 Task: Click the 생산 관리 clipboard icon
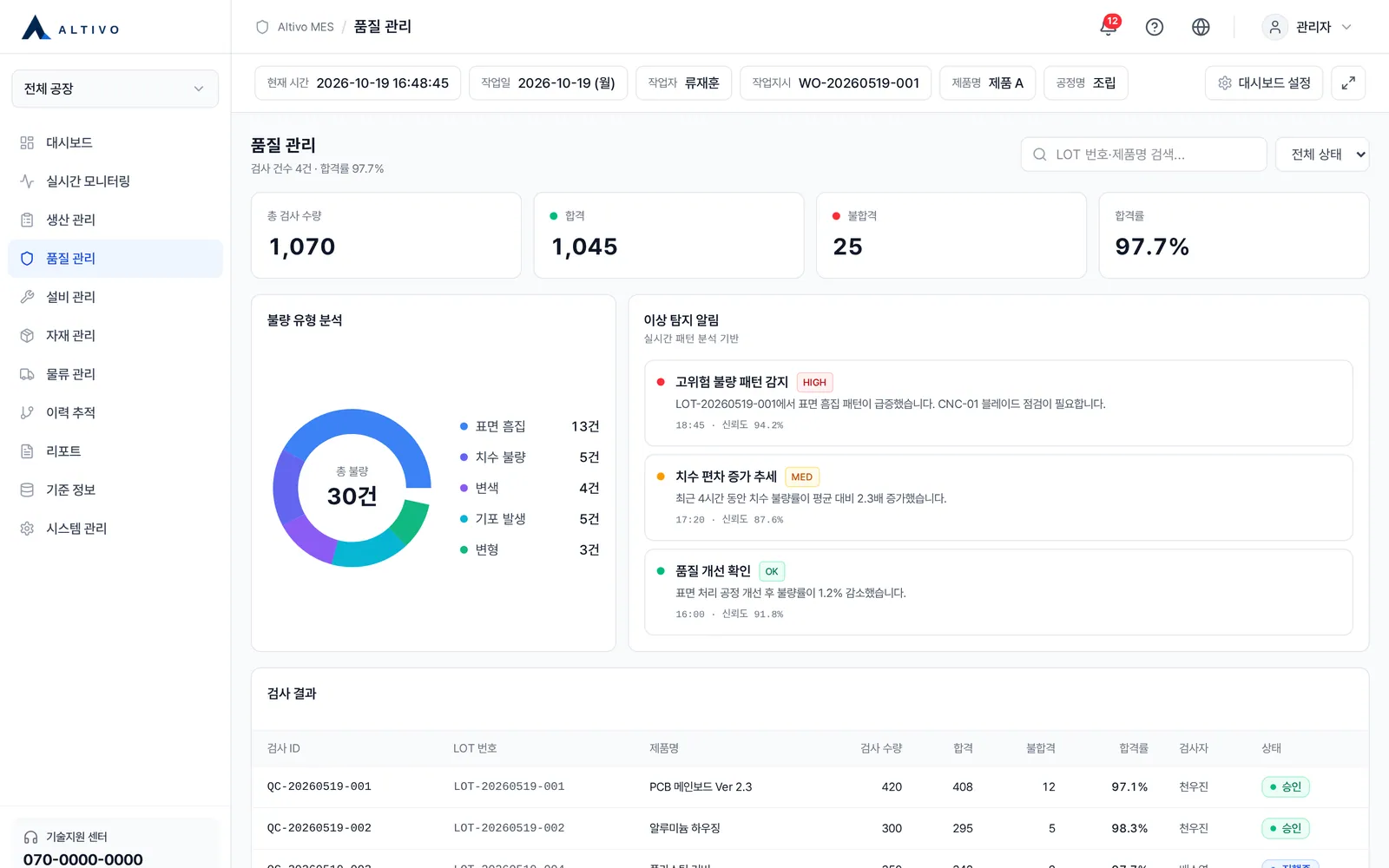point(27,220)
